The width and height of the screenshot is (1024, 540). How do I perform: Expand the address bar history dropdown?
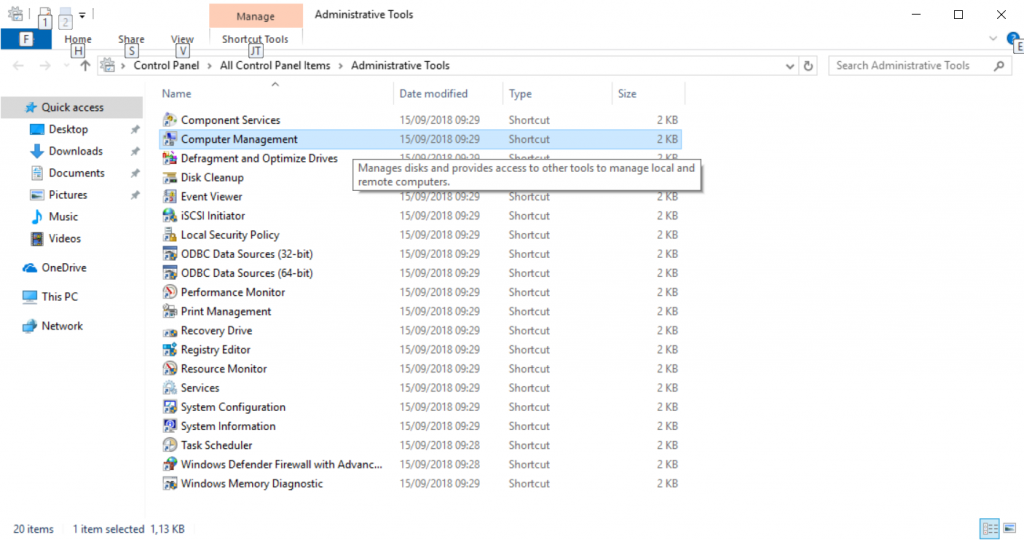tap(790, 66)
